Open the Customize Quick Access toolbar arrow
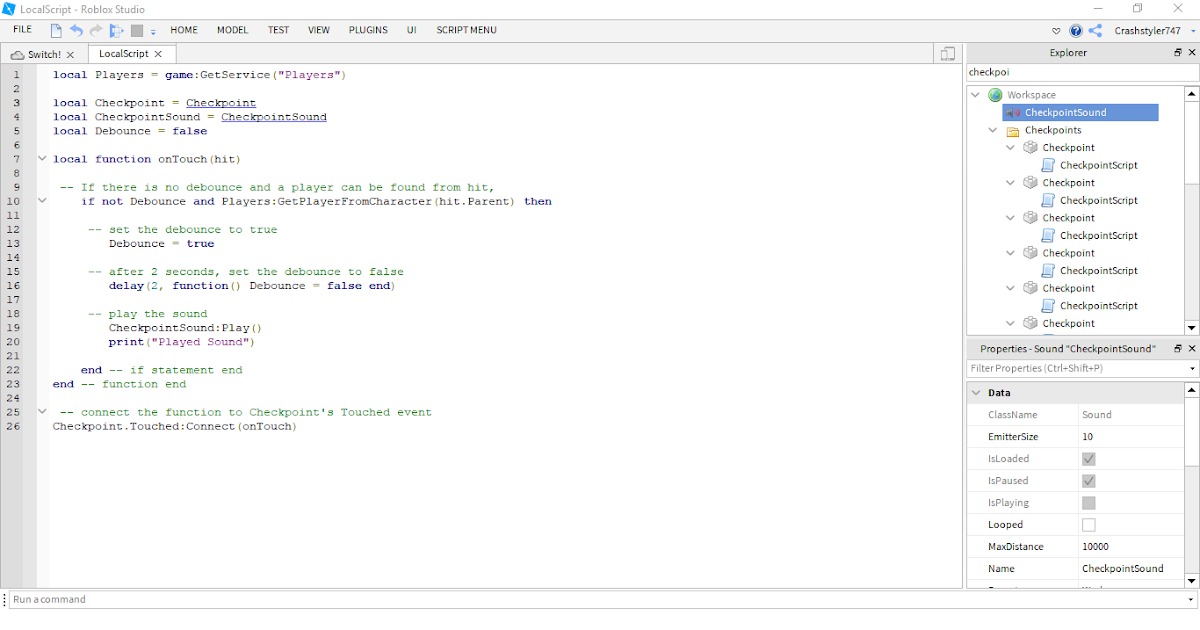This screenshot has width=1200, height=630. 153,32
